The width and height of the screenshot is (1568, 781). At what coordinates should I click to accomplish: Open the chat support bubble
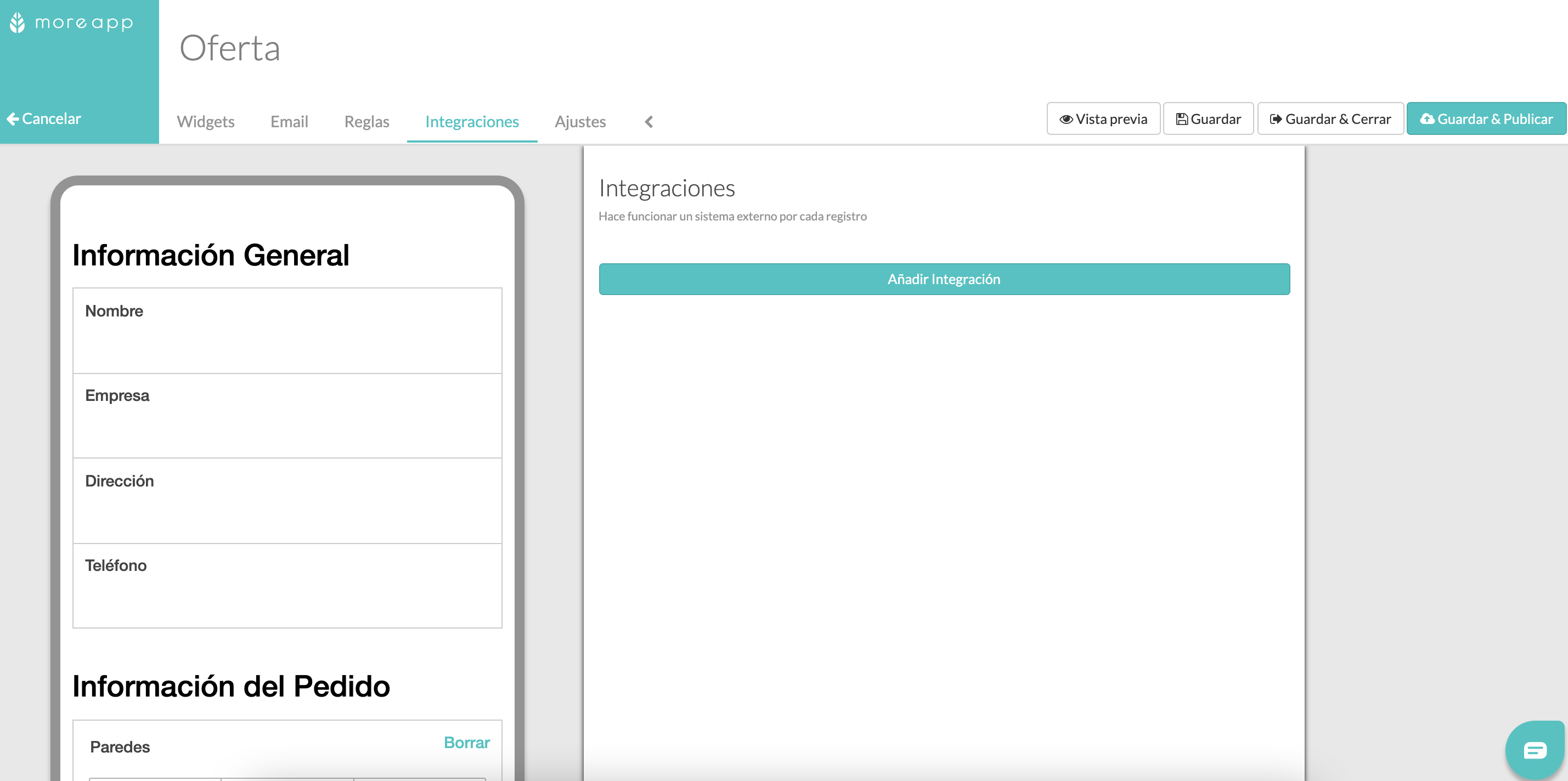[x=1535, y=750]
